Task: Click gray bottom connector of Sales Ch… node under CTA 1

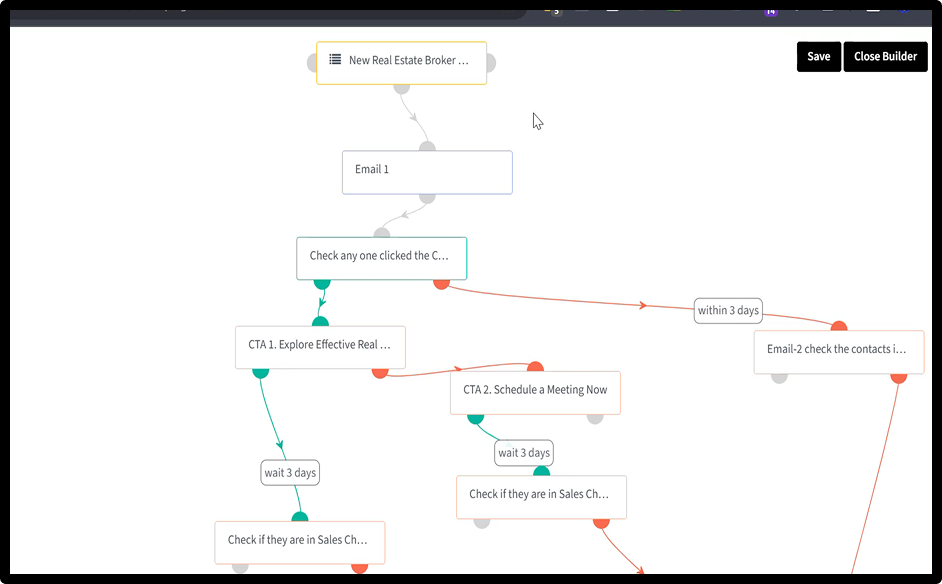Action: coord(240,568)
